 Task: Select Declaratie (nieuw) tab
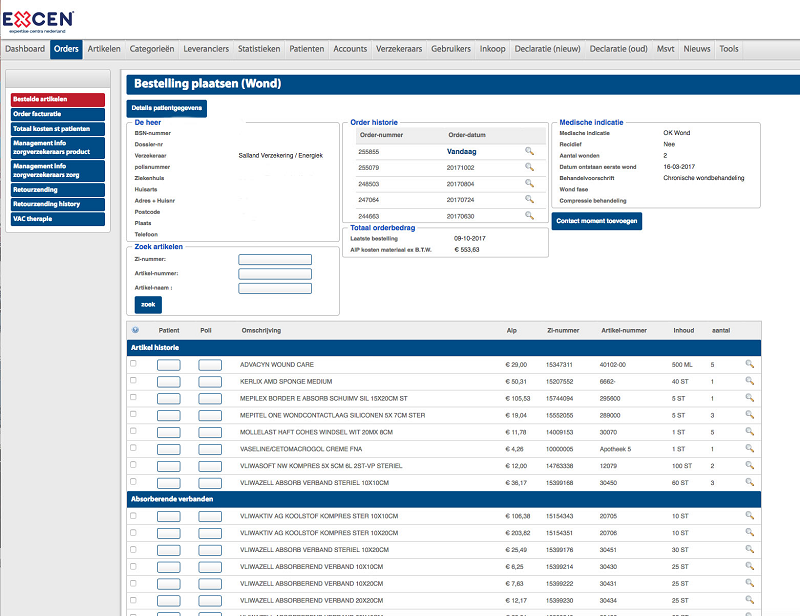[x=547, y=49]
